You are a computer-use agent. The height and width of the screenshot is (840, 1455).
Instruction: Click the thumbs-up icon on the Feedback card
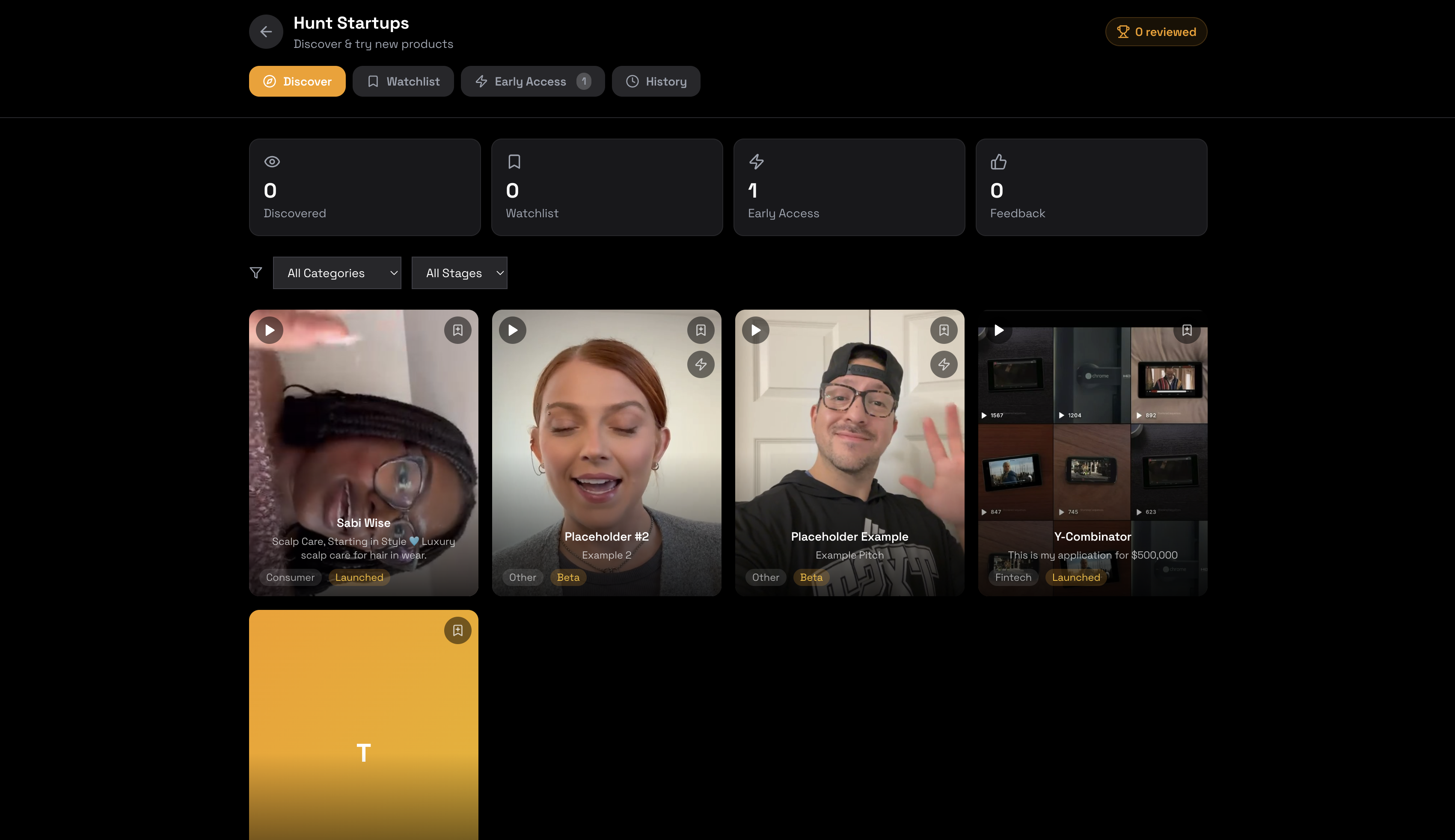998,162
